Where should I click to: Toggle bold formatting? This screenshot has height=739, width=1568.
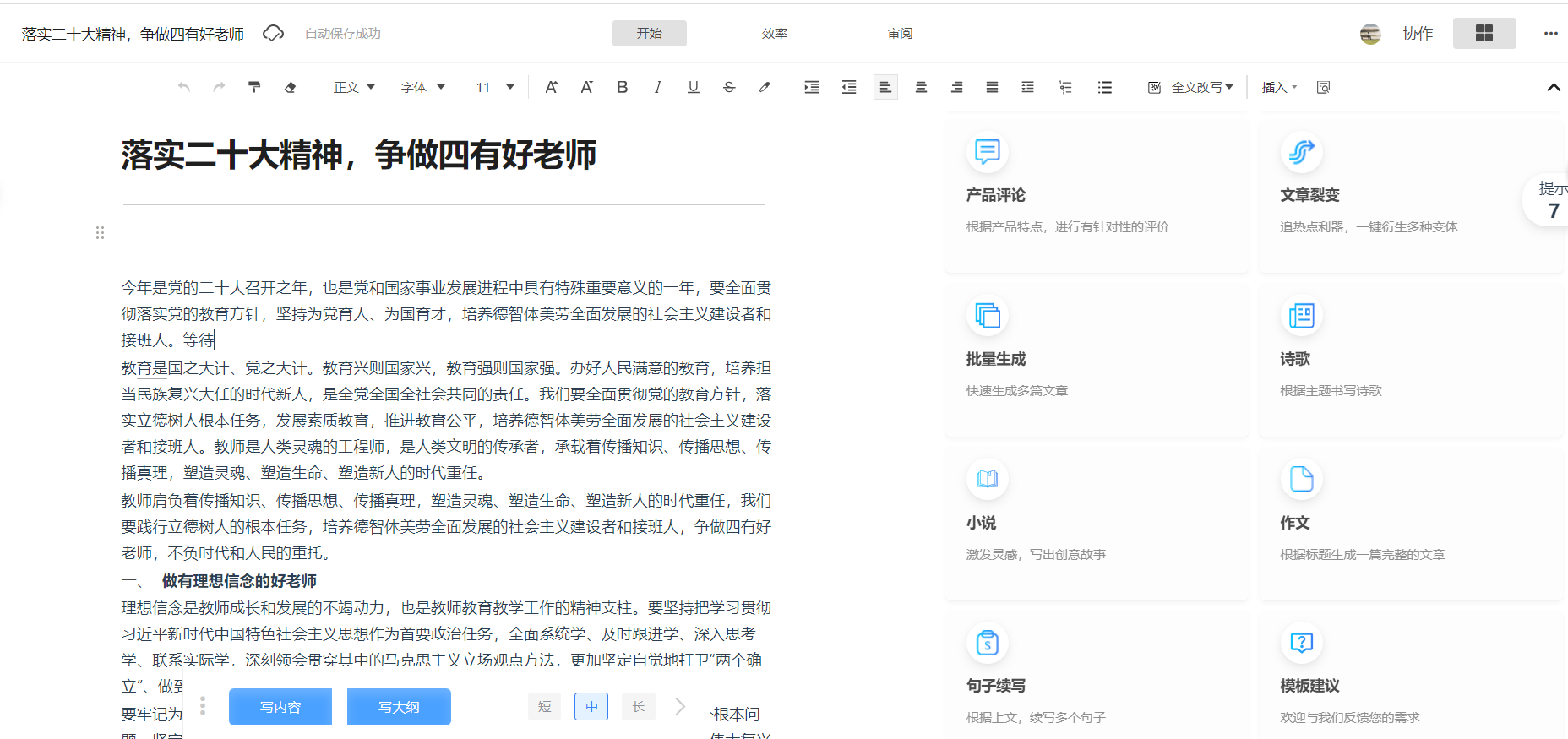click(x=623, y=87)
